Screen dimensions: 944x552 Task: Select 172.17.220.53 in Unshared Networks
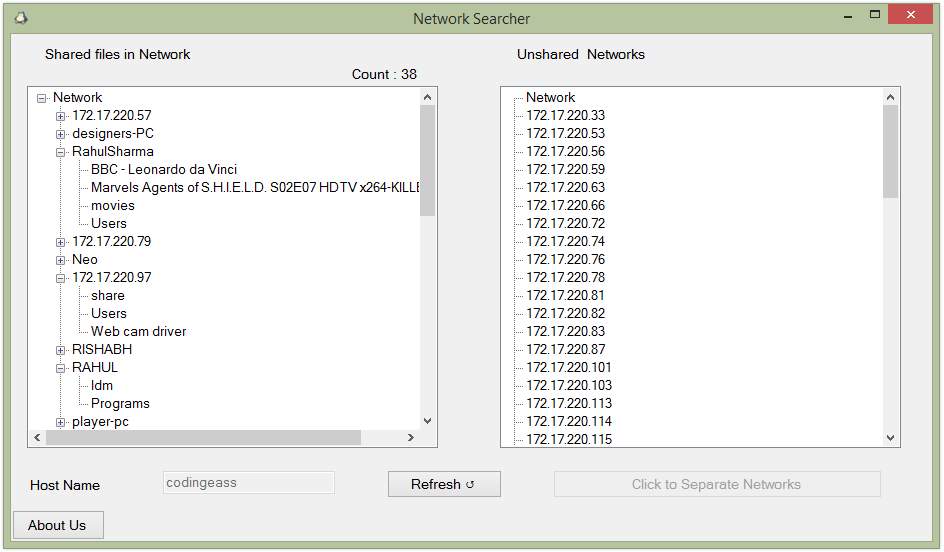pyautogui.click(x=565, y=134)
